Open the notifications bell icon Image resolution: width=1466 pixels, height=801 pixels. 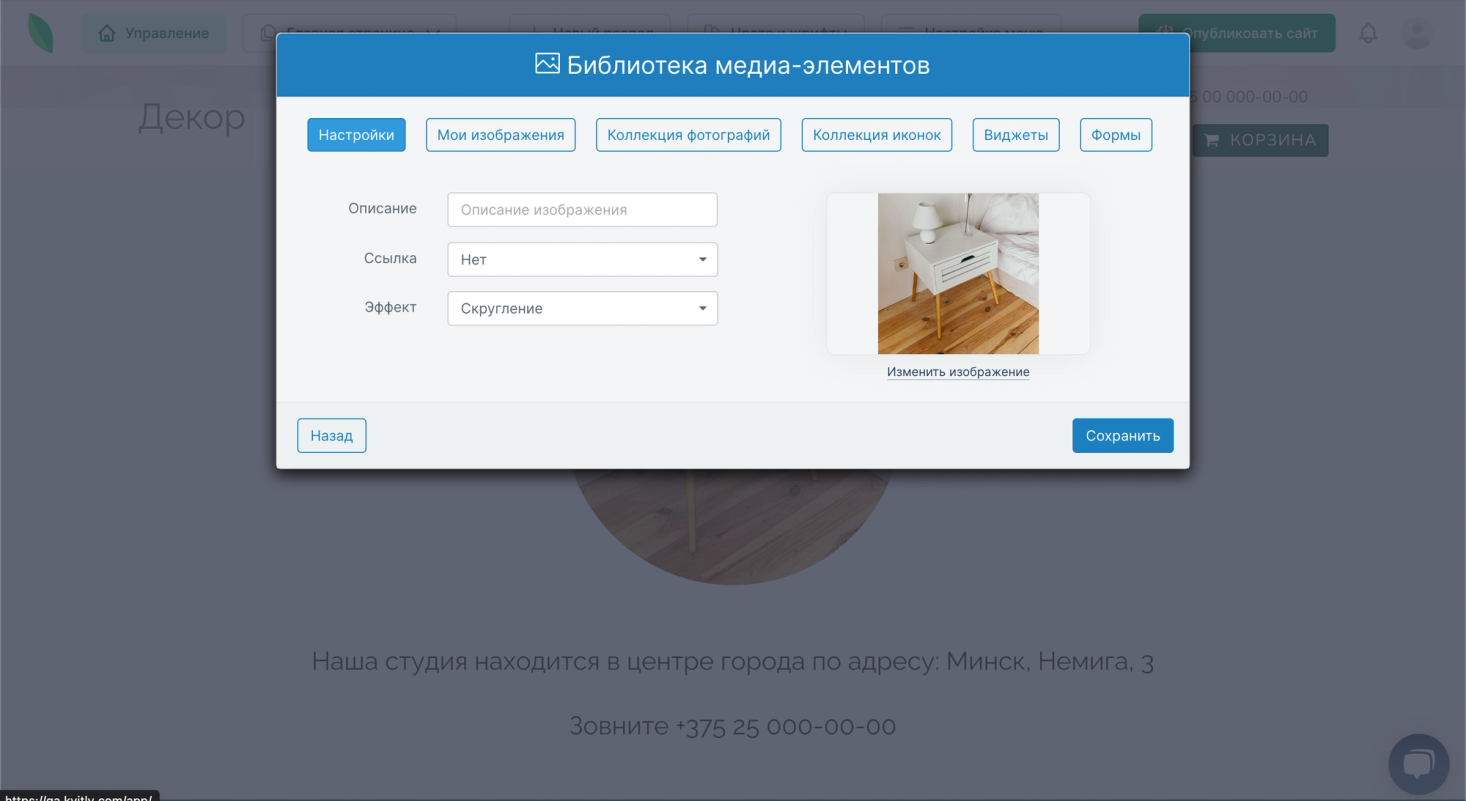click(x=1368, y=33)
